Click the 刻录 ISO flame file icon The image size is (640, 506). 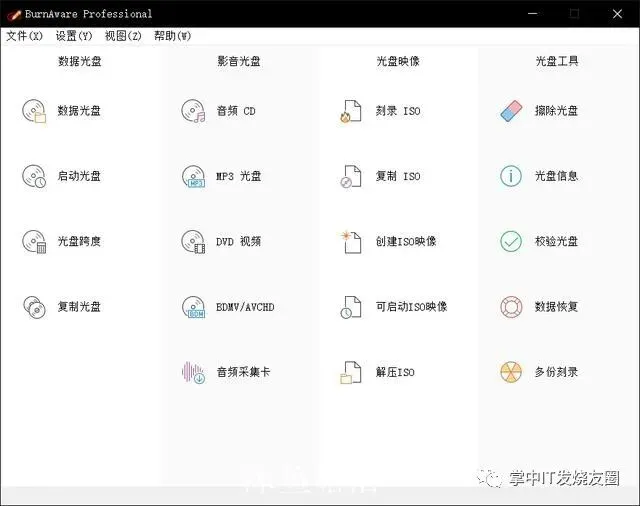(x=351, y=111)
